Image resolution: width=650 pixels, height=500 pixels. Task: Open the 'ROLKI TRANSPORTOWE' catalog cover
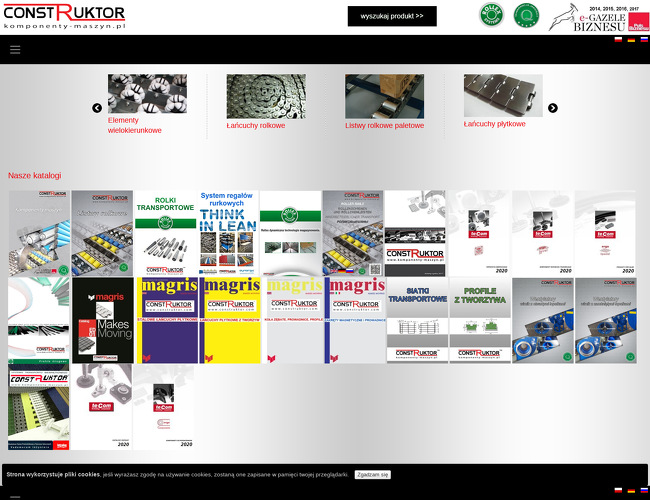pos(165,233)
